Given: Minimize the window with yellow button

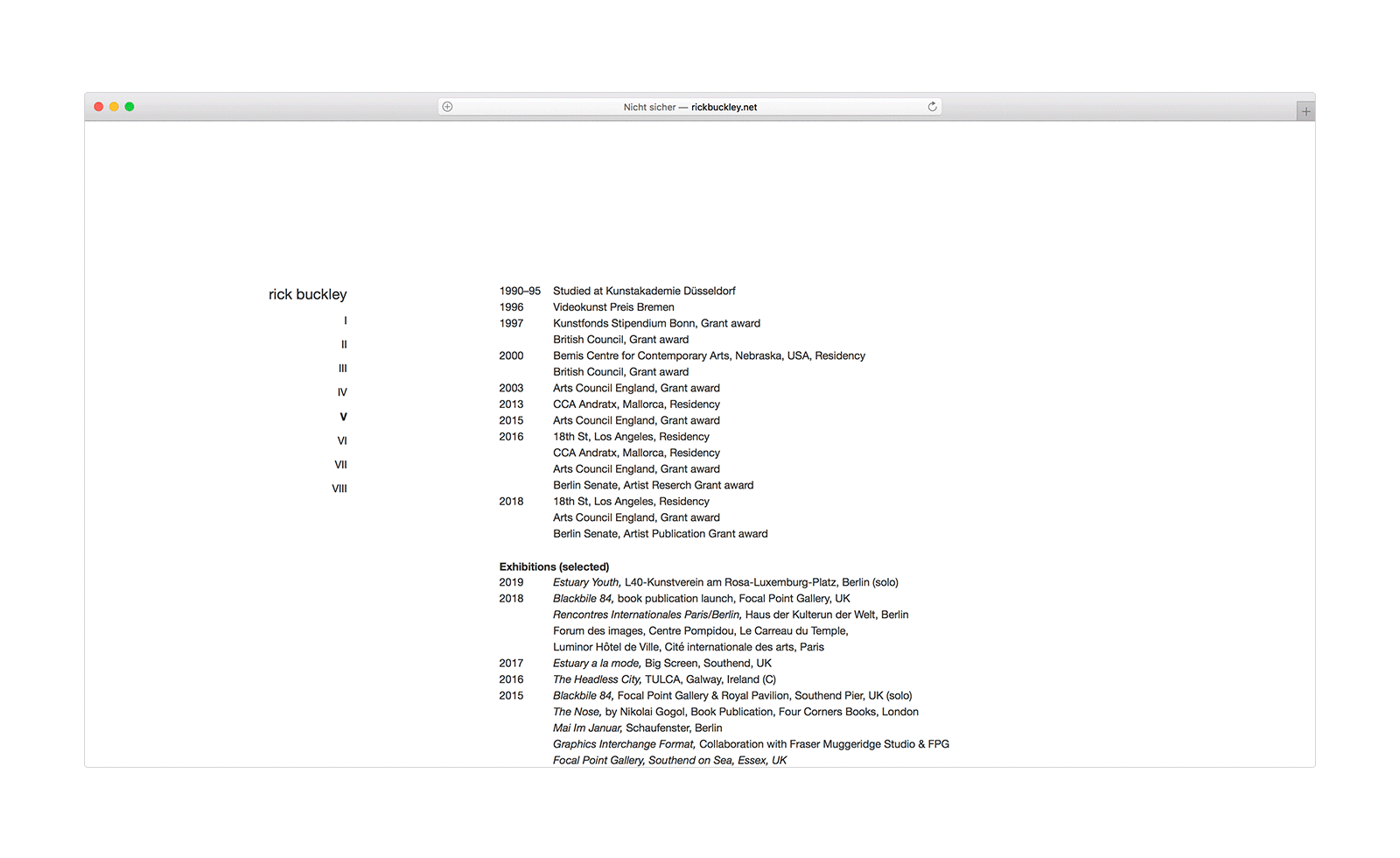Looking at the screenshot, I should coord(114,107).
